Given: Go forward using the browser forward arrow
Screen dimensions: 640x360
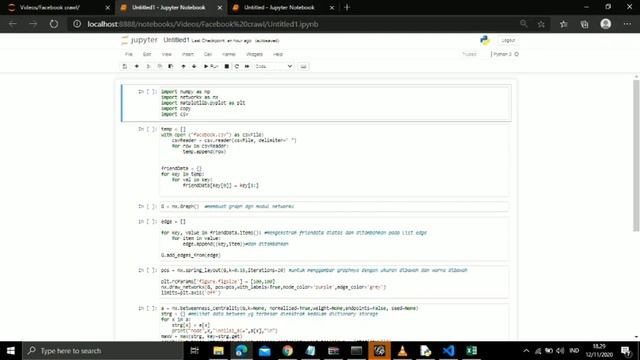Looking at the screenshot, I should 33,24.
